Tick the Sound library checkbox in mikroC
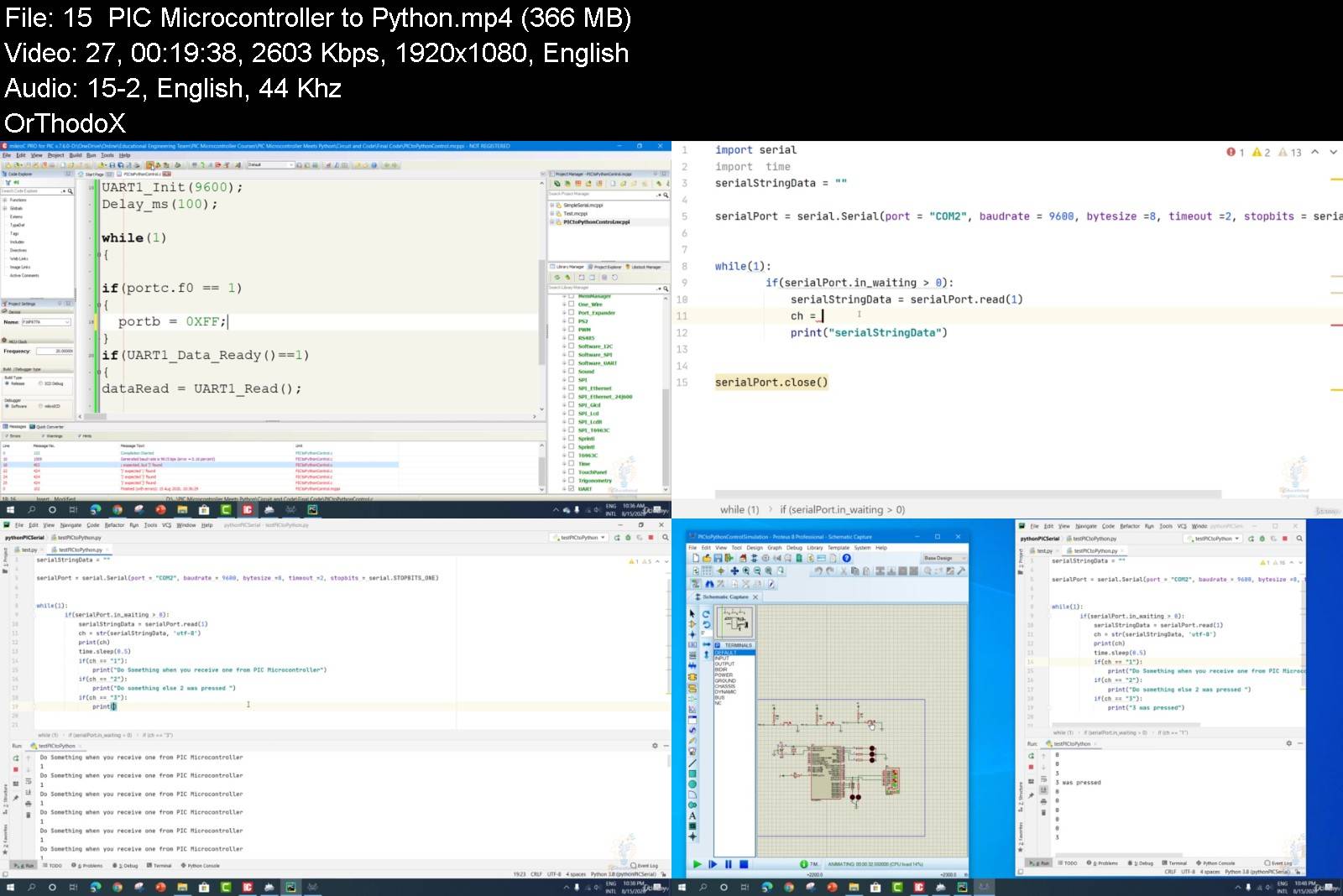Viewport: 1343px width, 896px height. [572, 372]
